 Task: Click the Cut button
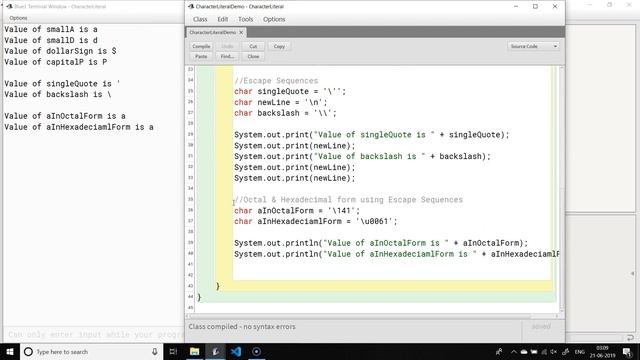click(x=253, y=47)
